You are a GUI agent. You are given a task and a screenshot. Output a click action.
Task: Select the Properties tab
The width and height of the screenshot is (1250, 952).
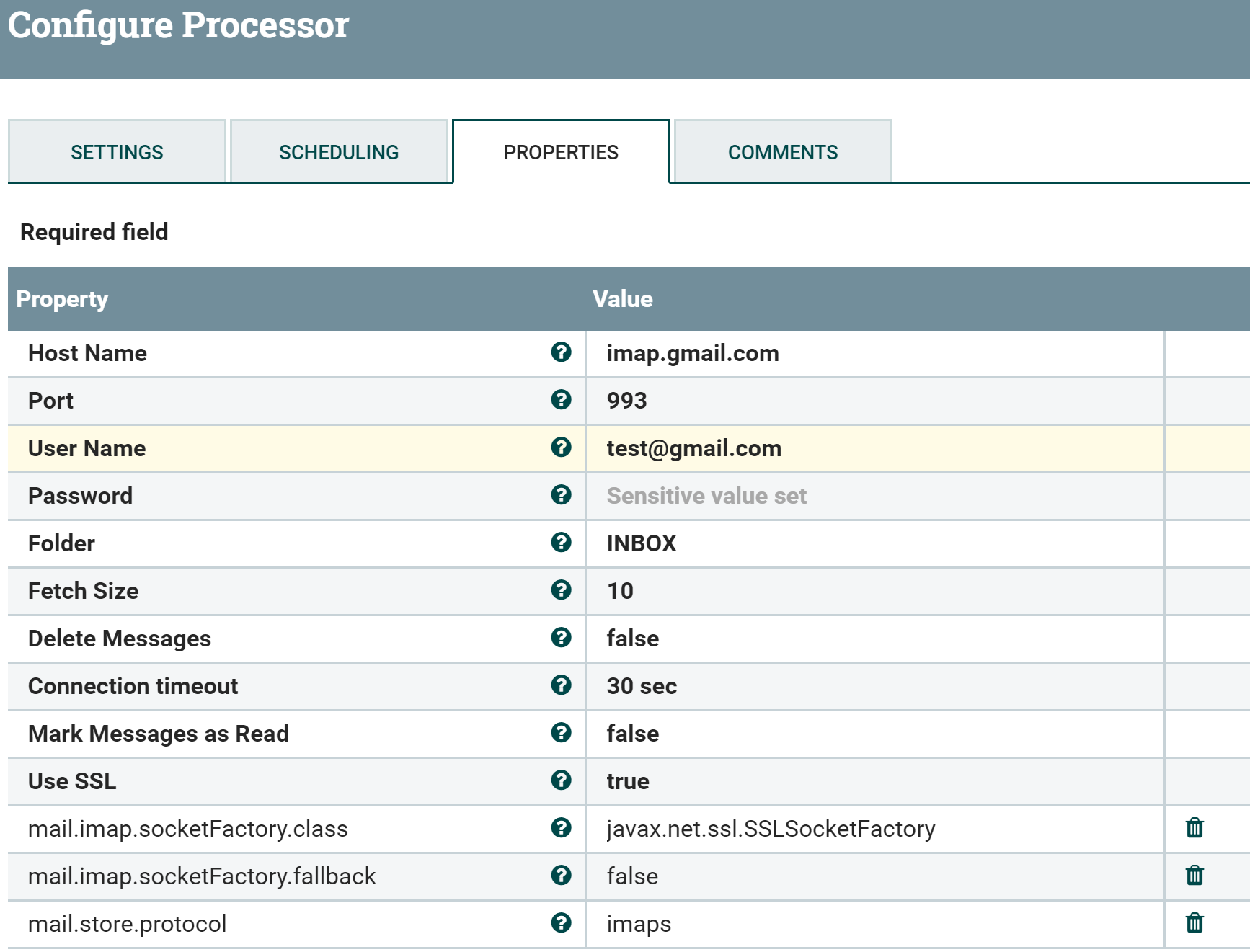pyautogui.click(x=561, y=152)
